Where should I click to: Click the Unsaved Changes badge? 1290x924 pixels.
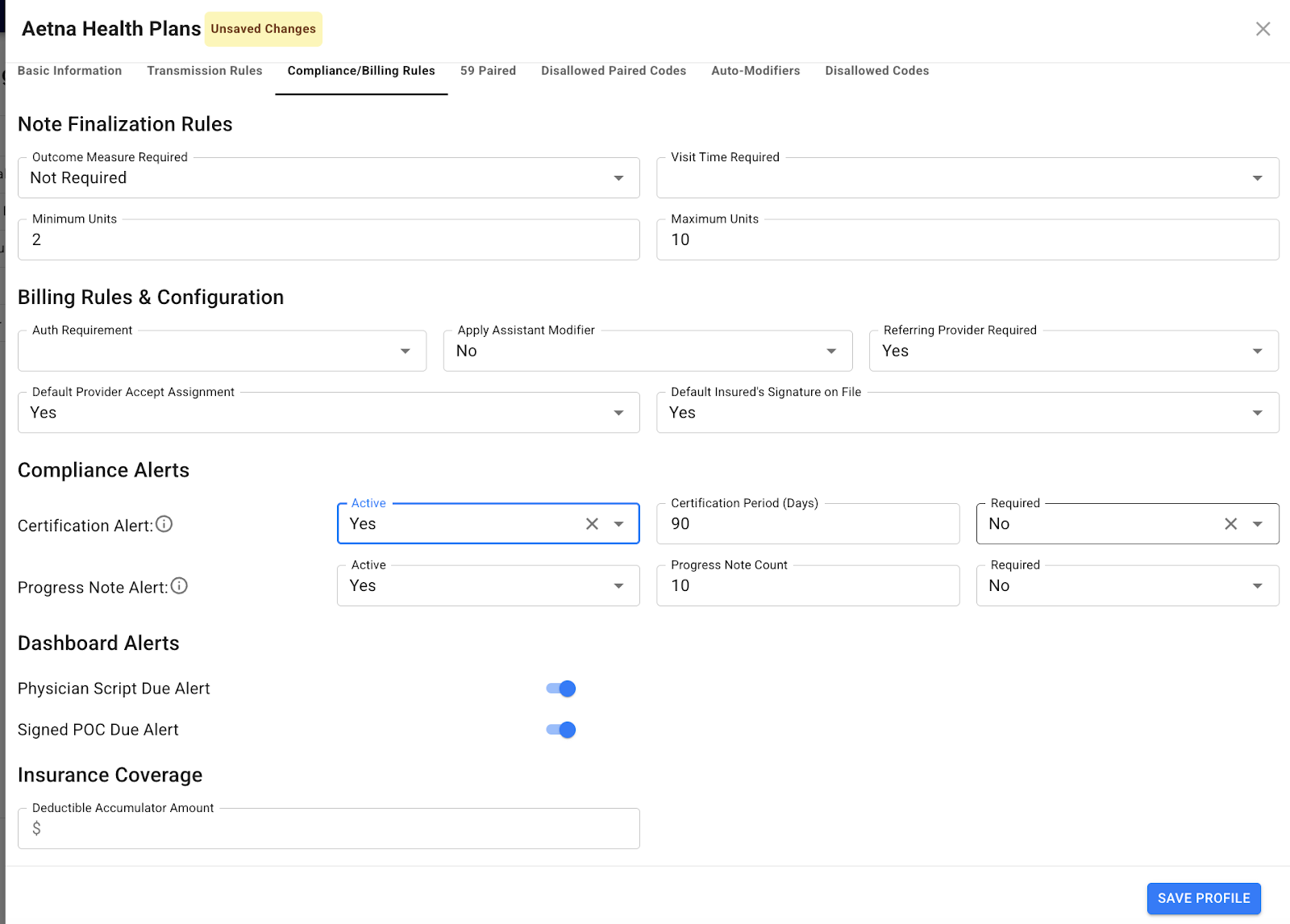[x=264, y=29]
